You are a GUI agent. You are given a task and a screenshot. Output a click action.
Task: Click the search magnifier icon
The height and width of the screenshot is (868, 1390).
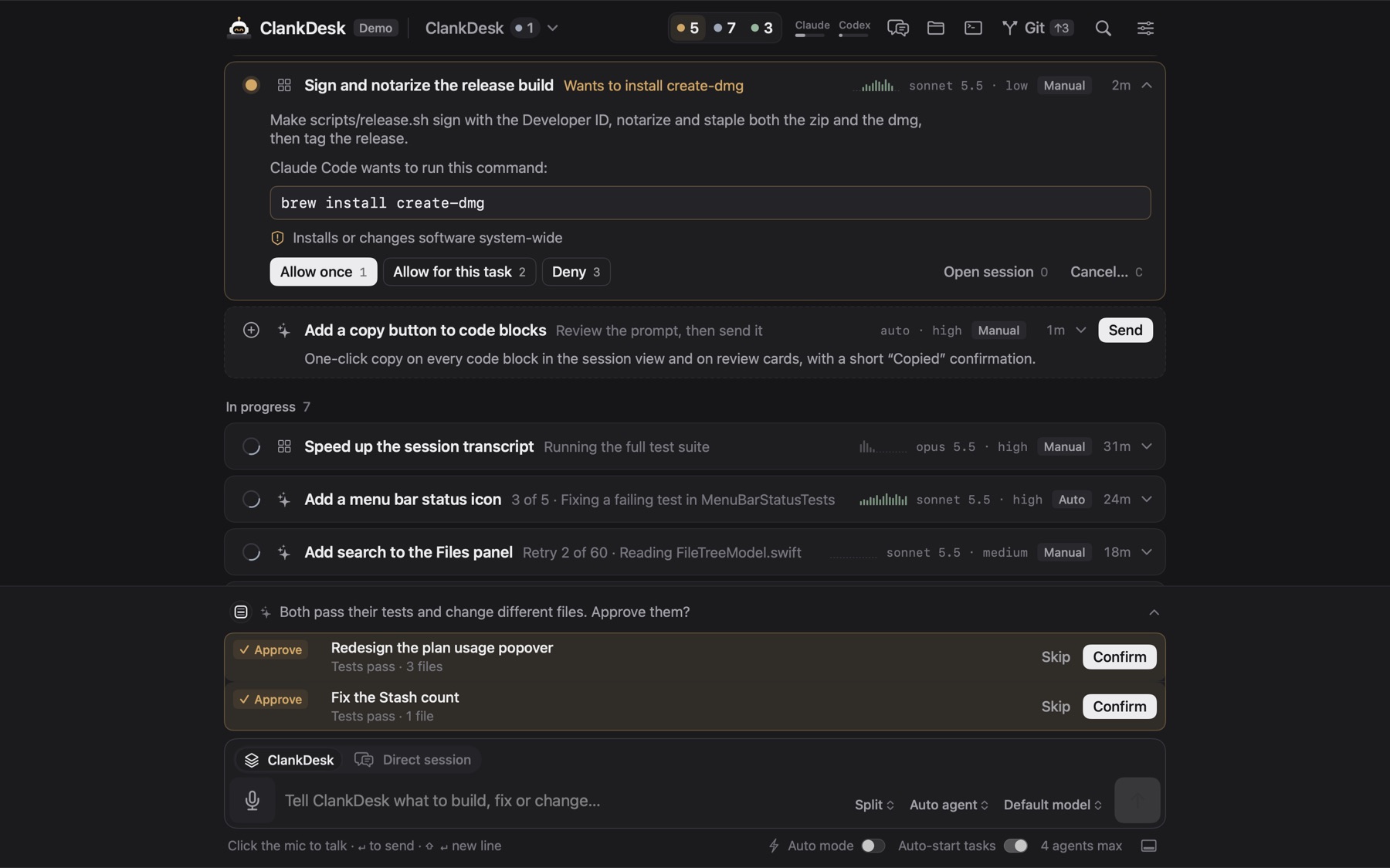(x=1103, y=28)
